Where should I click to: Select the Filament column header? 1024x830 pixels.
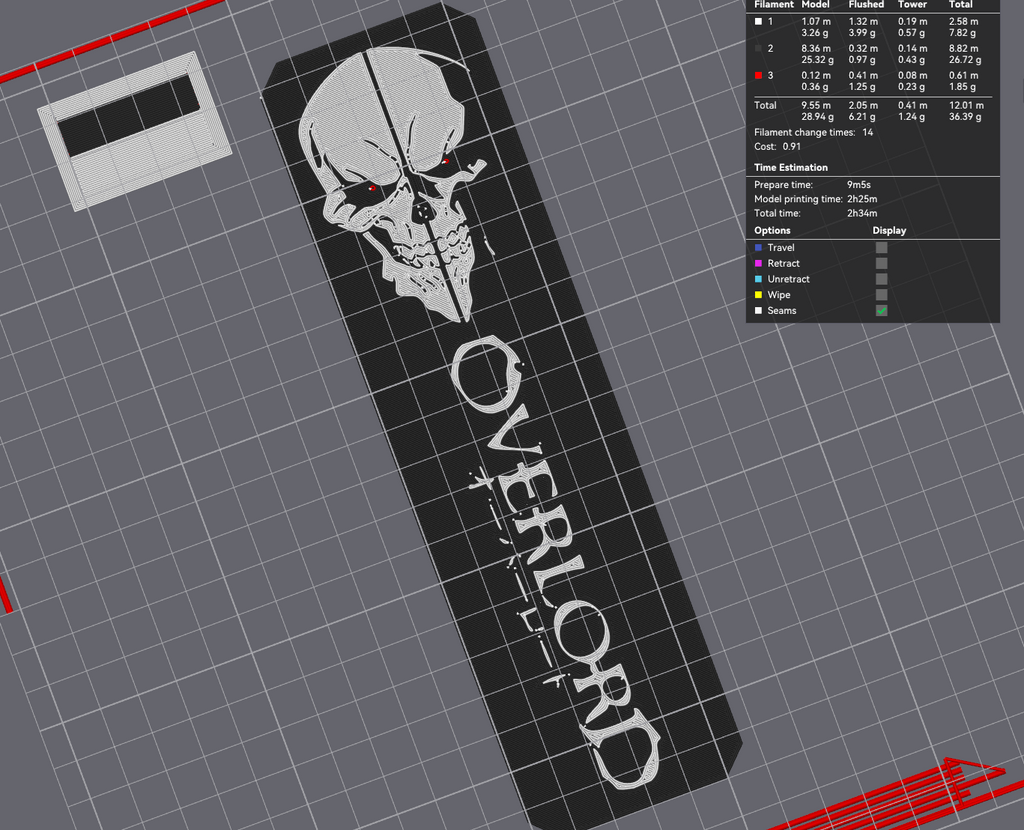[x=774, y=5]
